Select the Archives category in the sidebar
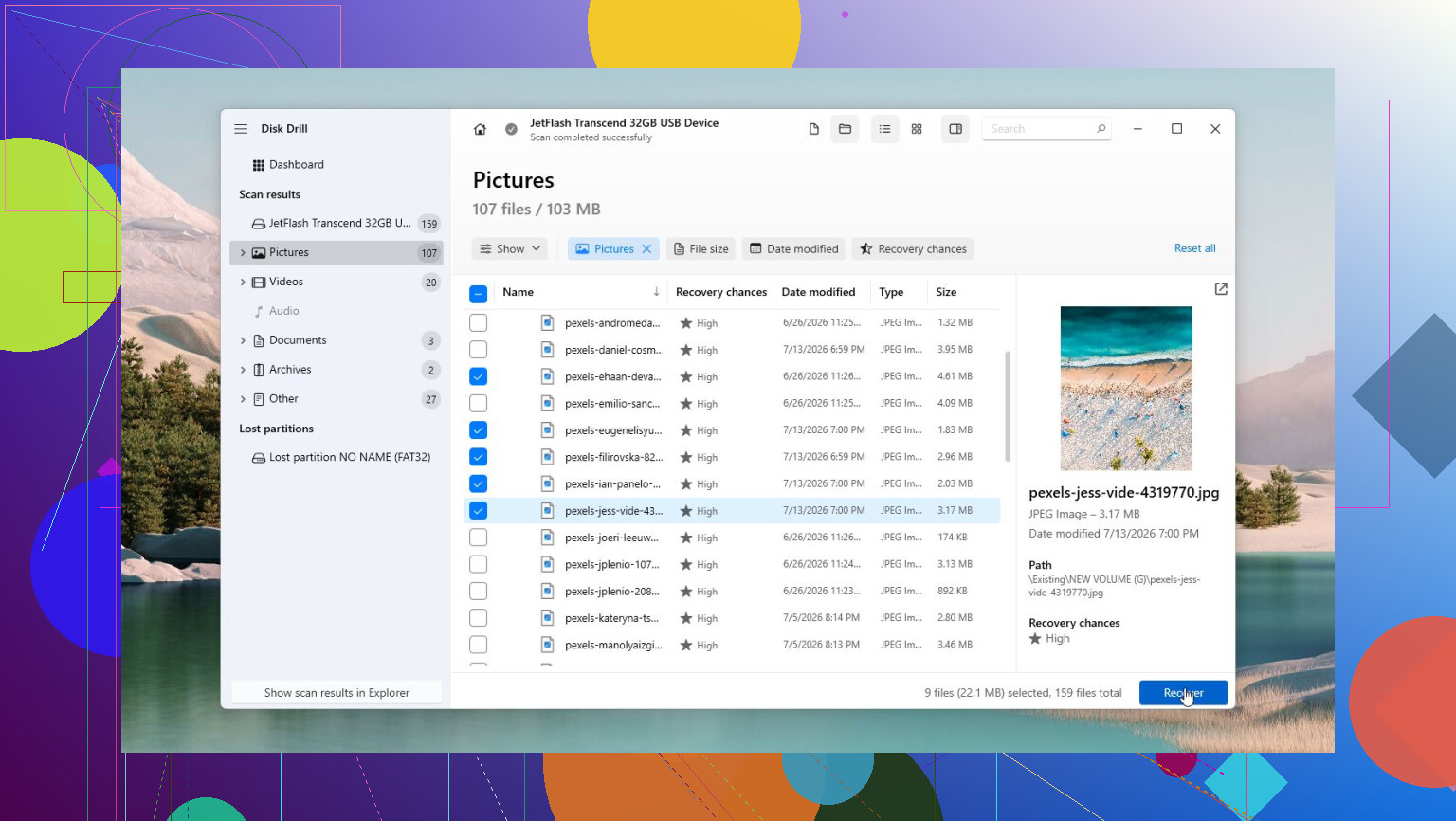1456x821 pixels. point(337,370)
